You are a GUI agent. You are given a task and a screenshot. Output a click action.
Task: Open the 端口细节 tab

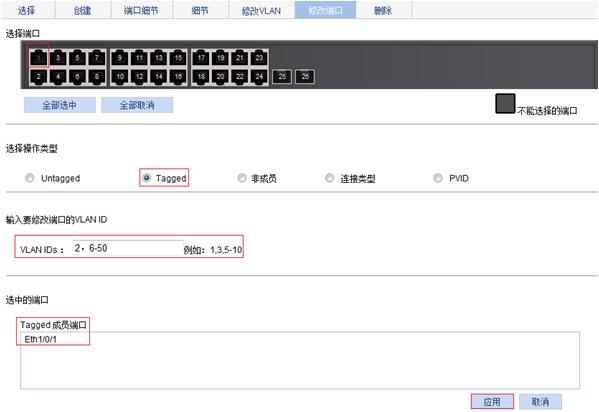coord(141,10)
